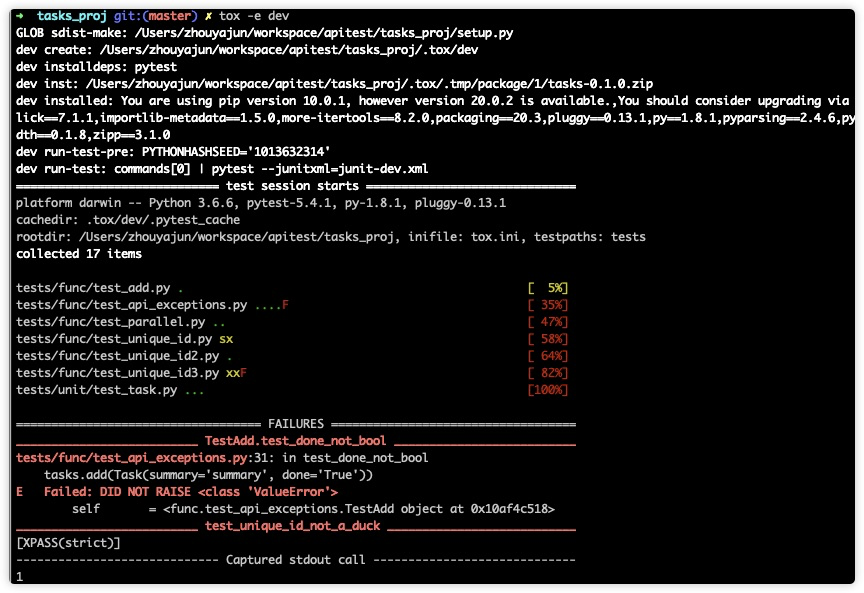864x593 pixels.
Task: Click tests/func/test_add.py result row
Action: [292, 288]
